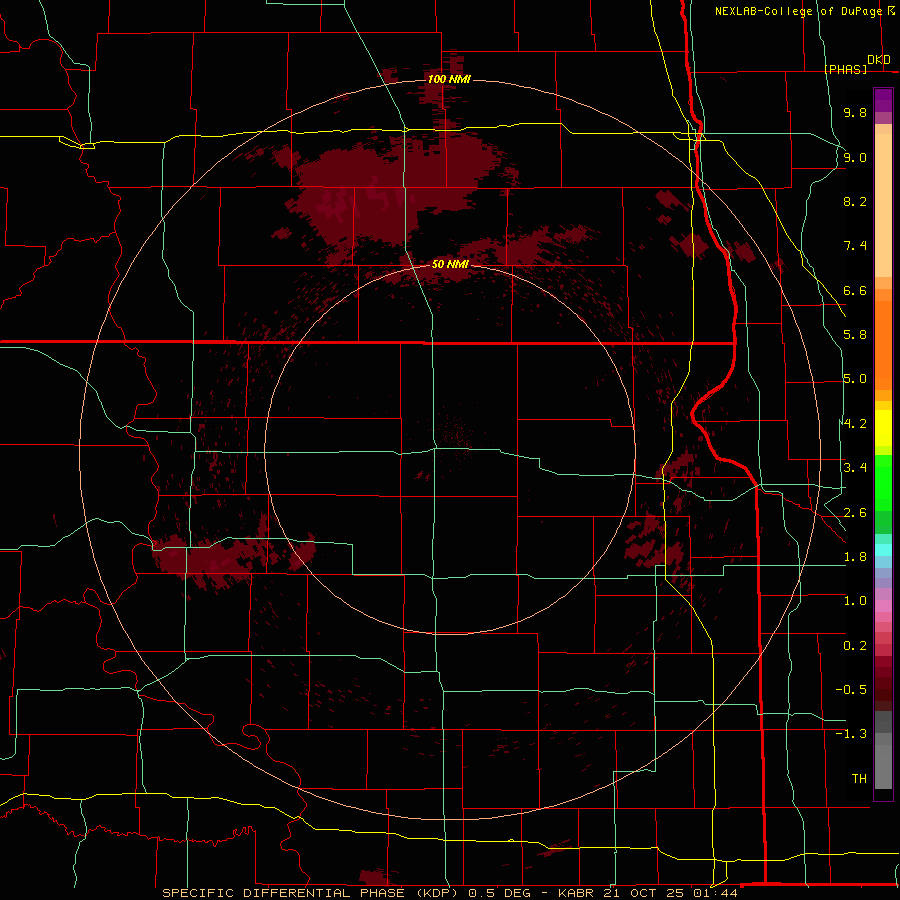
Task: Select the 2.6 legend value
Action: tap(855, 513)
